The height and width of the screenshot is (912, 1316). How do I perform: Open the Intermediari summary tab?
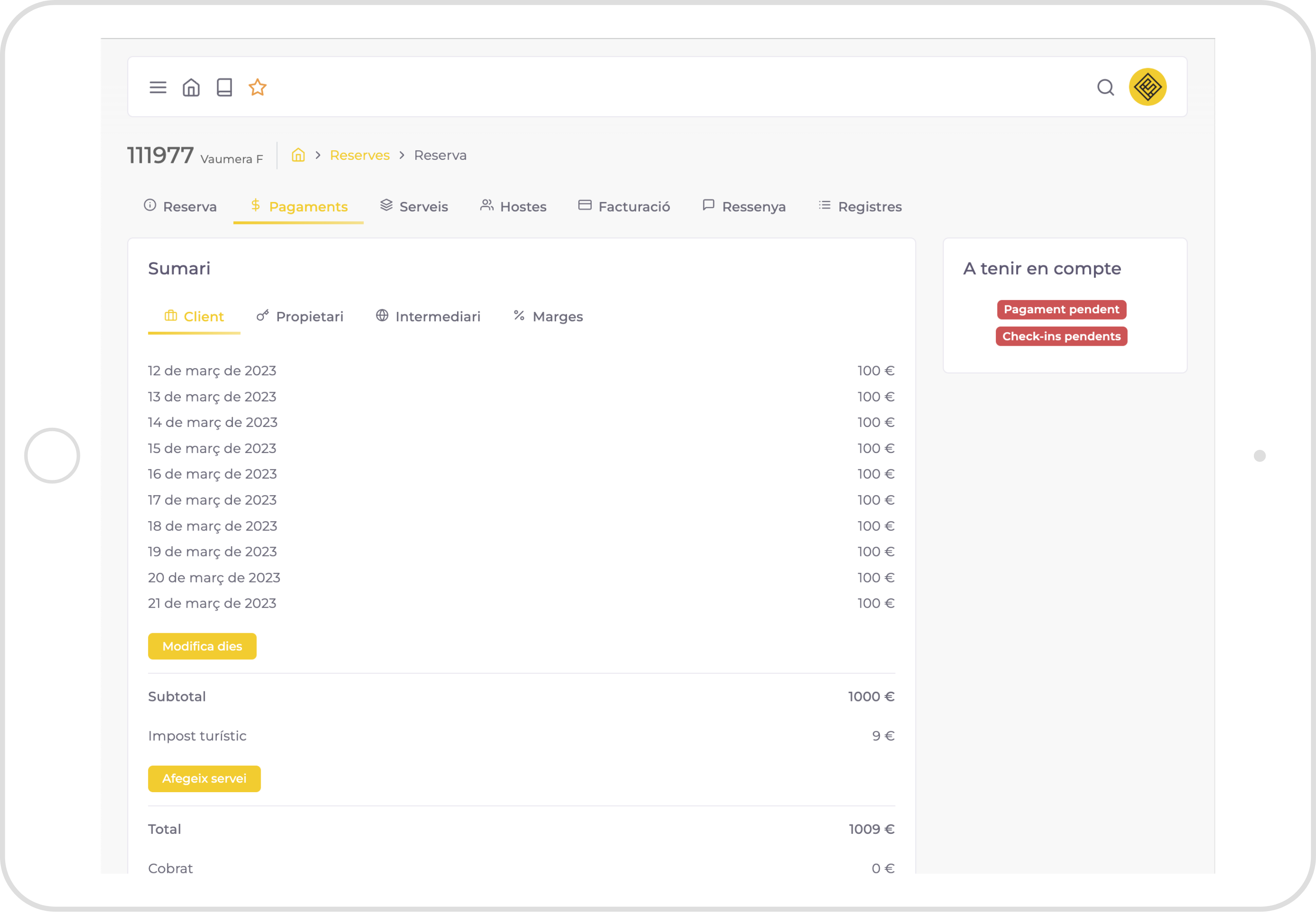[x=428, y=317]
